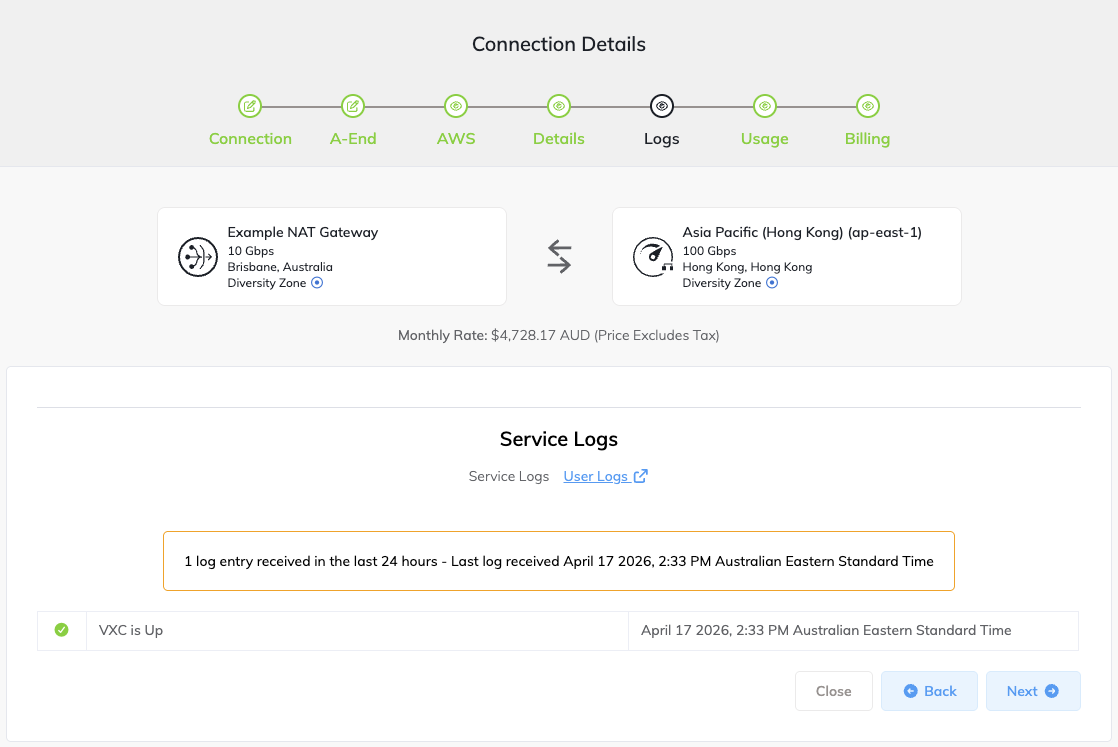Click the Billing step eye icon
The image size is (1118, 747).
click(x=868, y=105)
